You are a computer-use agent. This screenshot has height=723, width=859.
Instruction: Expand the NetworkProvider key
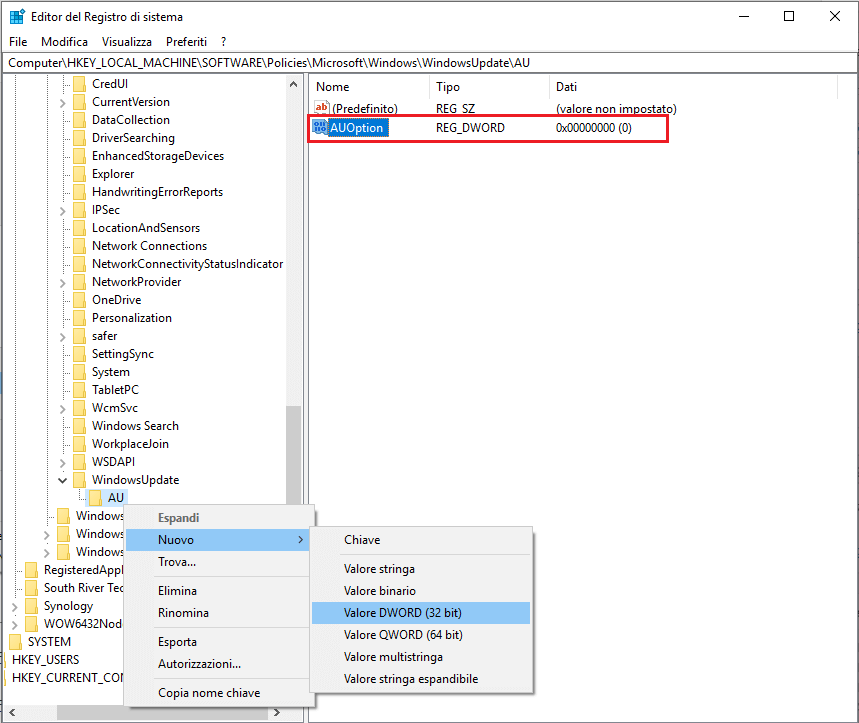pos(62,283)
